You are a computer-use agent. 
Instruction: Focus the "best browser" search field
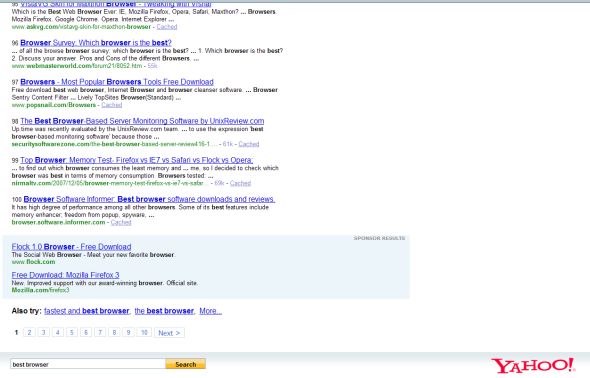pyautogui.click(x=88, y=364)
